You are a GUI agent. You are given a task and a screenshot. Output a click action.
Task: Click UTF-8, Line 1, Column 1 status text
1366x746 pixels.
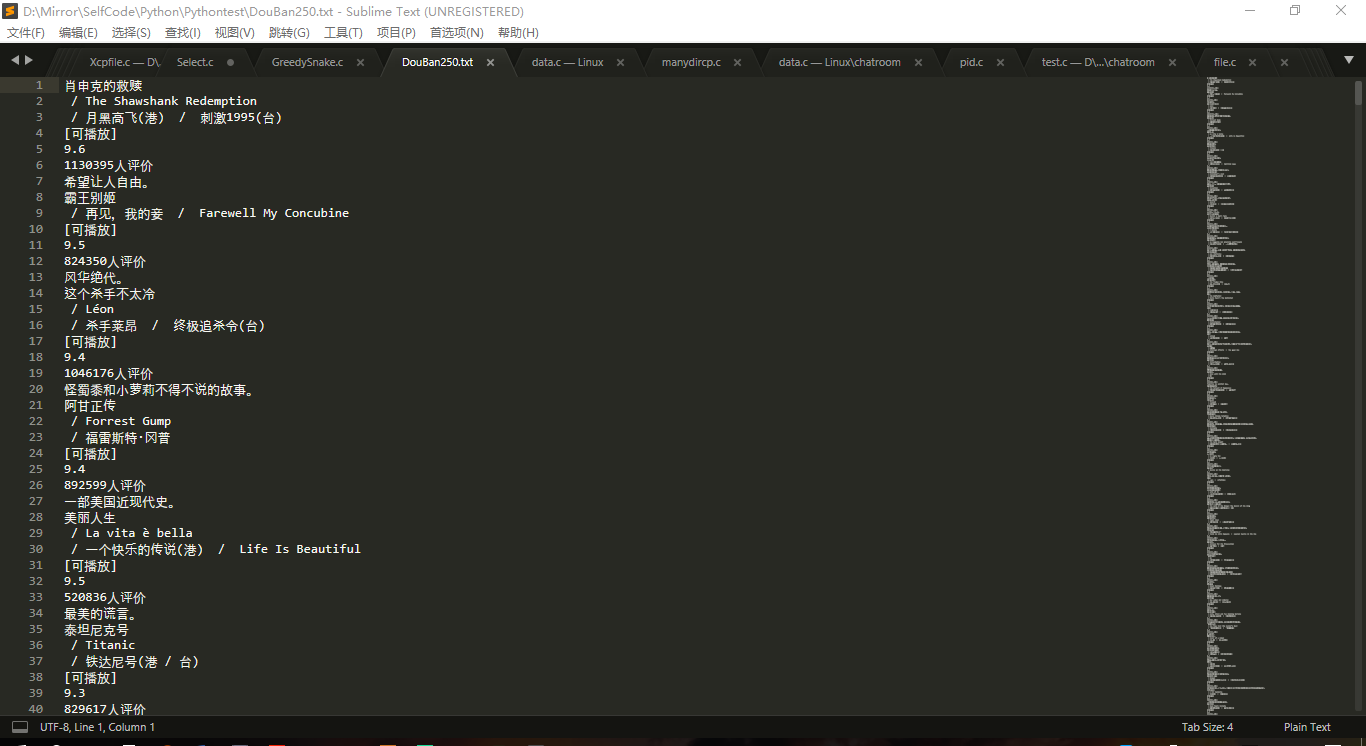click(x=97, y=727)
